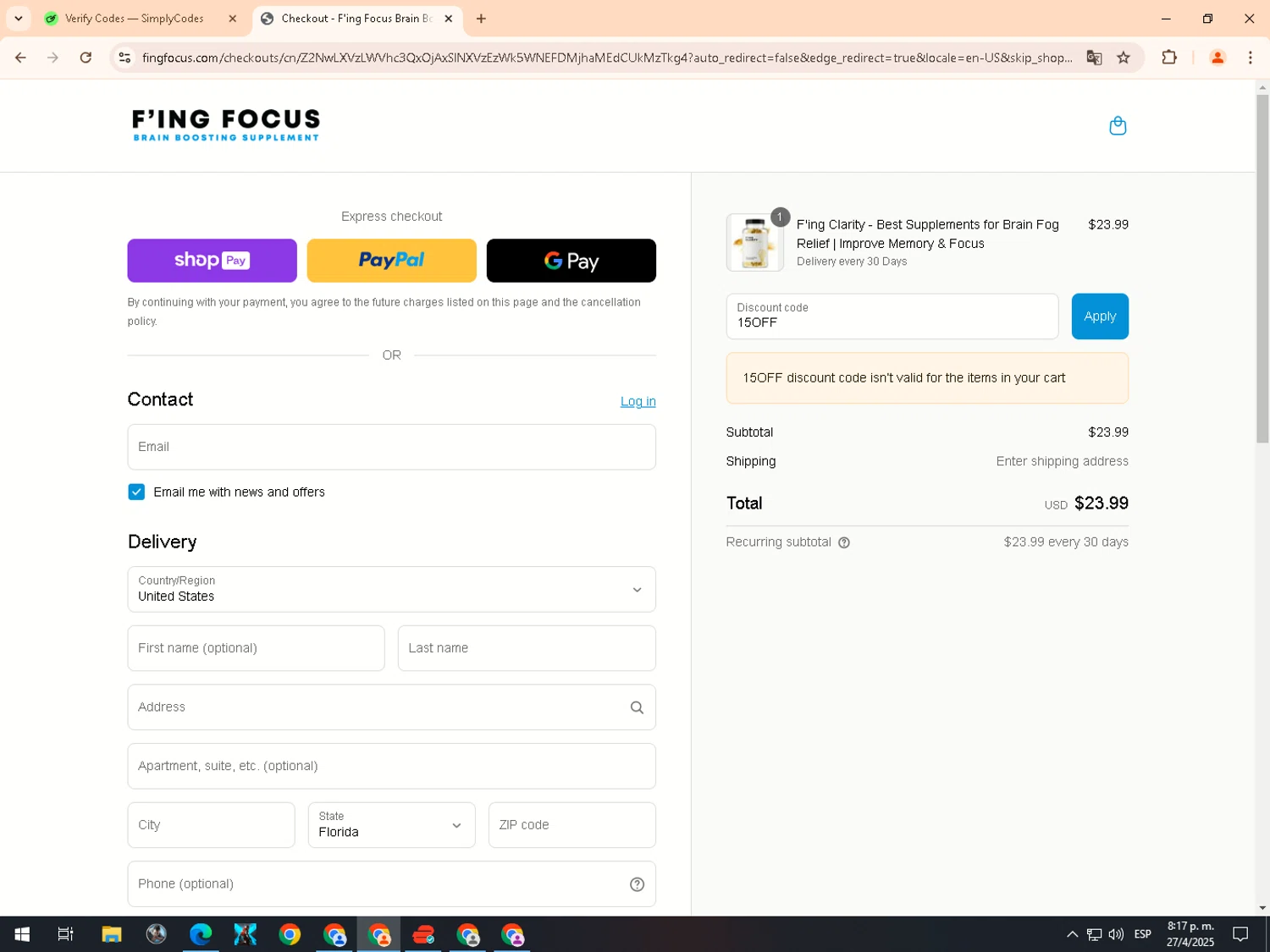This screenshot has width=1270, height=952.
Task: Close the Verify Codes tab
Action: coord(233,19)
